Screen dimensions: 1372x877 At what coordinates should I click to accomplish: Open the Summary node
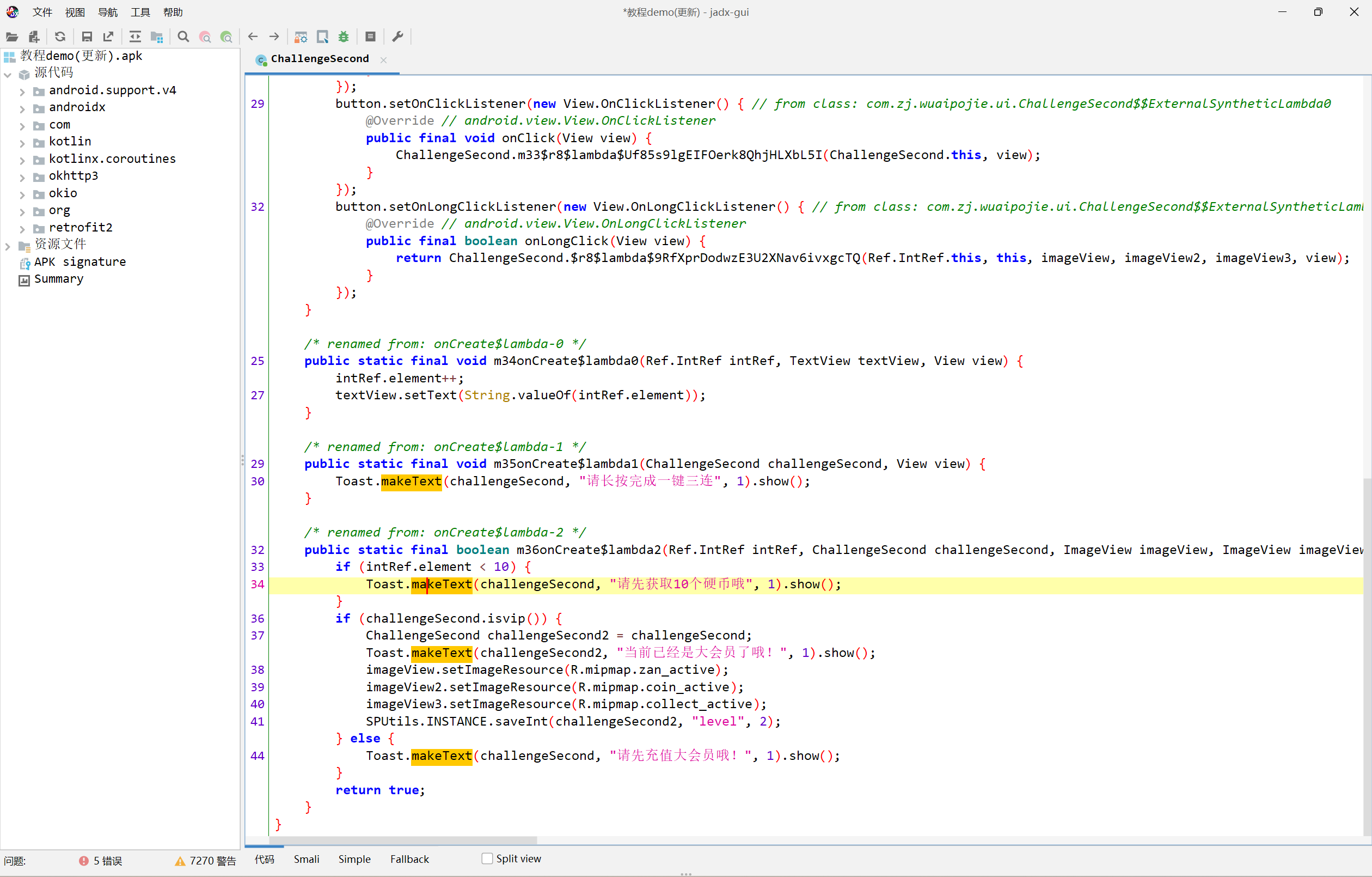(x=59, y=279)
